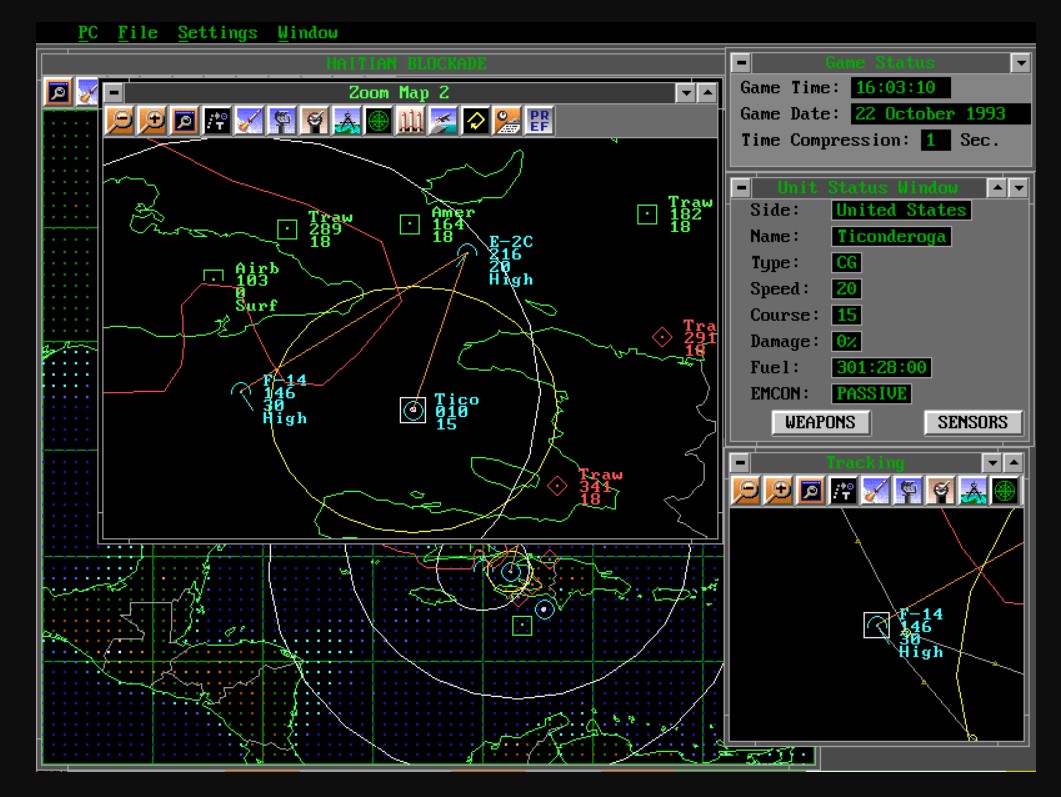Click the EMCON value PASSIVE
The width and height of the screenshot is (1061, 797).
pyautogui.click(x=872, y=394)
